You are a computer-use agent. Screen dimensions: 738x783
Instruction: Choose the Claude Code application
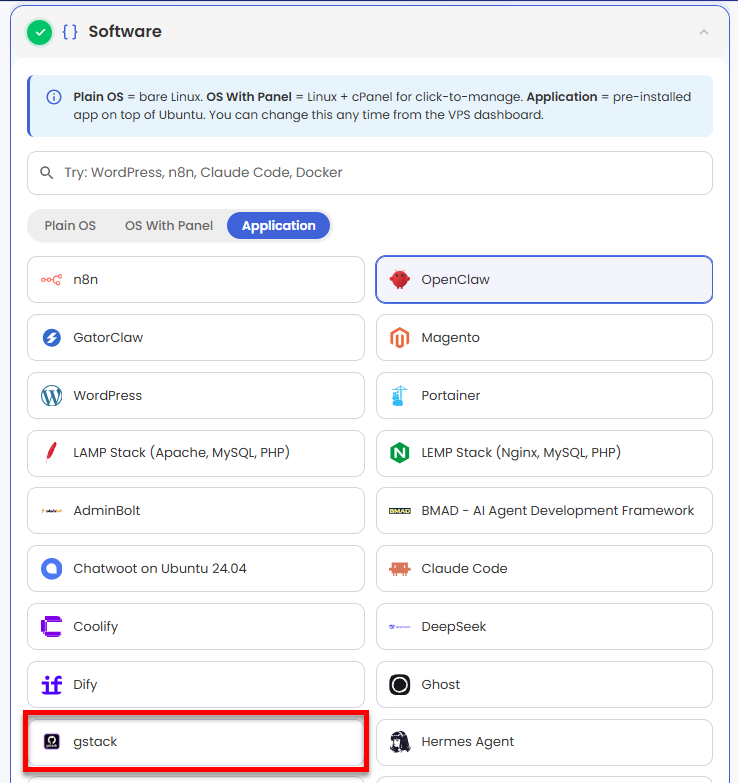[544, 568]
